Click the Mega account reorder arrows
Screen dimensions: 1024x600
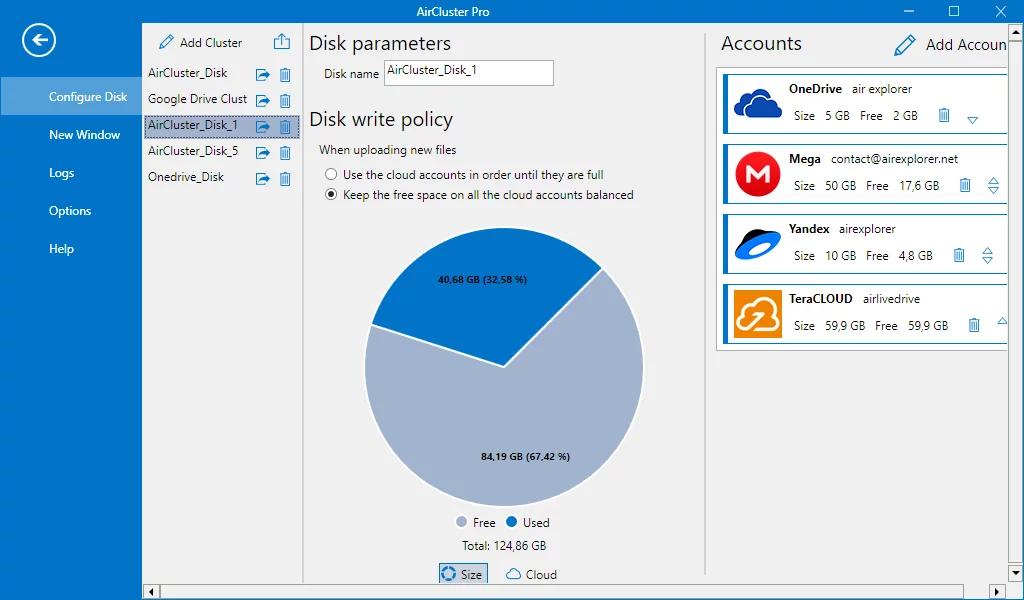point(993,185)
